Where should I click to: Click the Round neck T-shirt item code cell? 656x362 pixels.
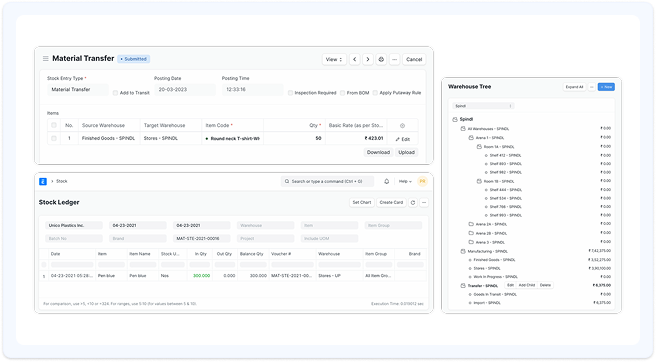point(233,139)
